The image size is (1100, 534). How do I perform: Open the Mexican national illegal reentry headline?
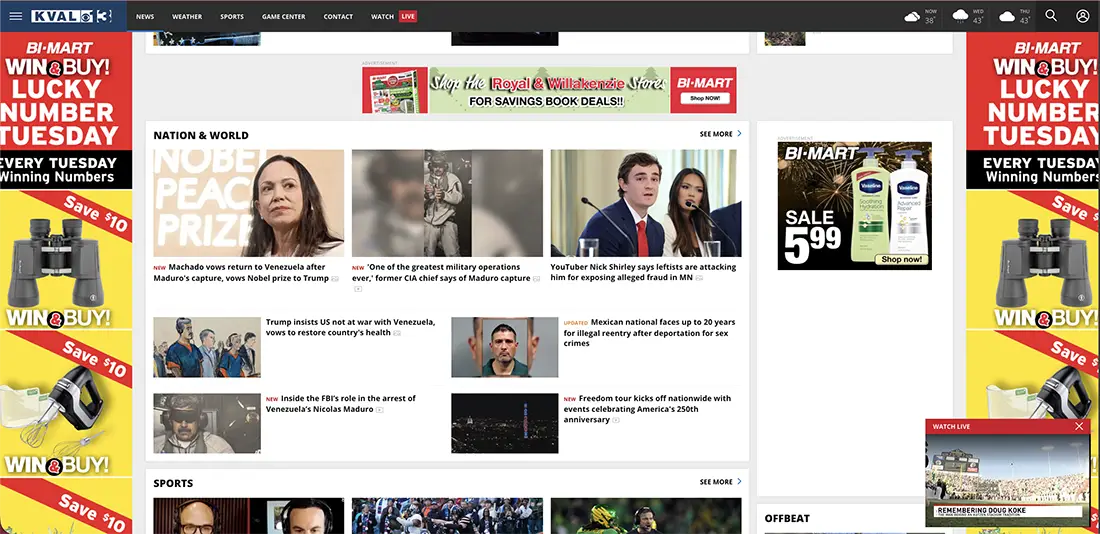click(649, 333)
